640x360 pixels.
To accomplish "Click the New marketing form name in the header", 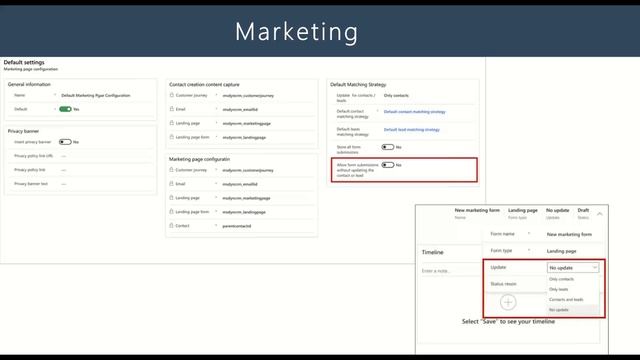I will pos(477,210).
